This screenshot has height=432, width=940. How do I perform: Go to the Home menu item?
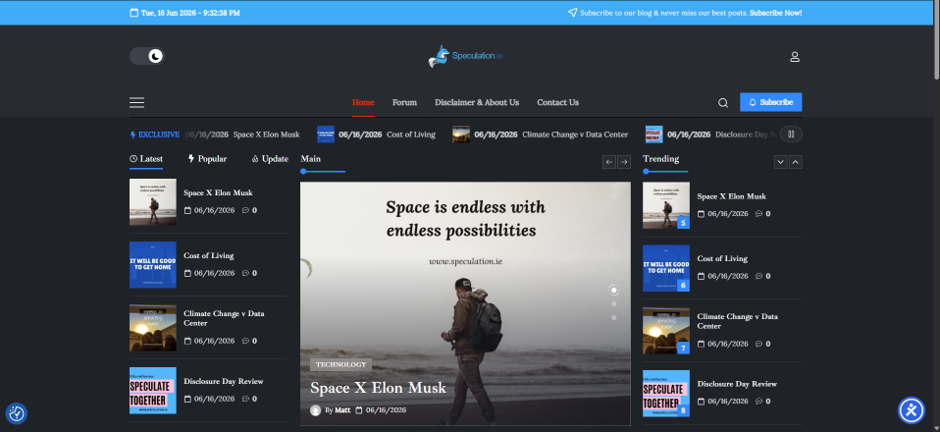363,102
